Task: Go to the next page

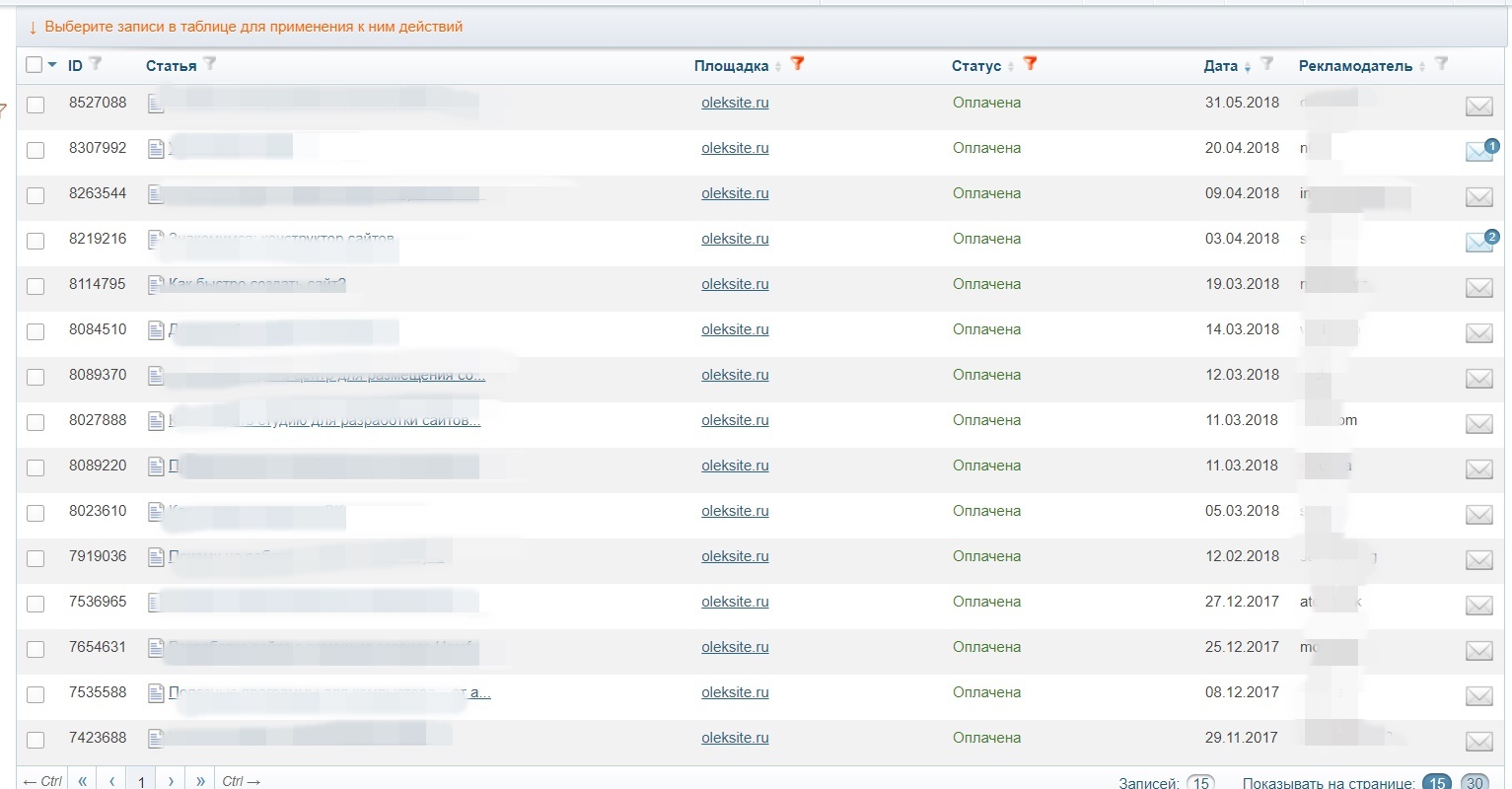Action: click(172, 781)
